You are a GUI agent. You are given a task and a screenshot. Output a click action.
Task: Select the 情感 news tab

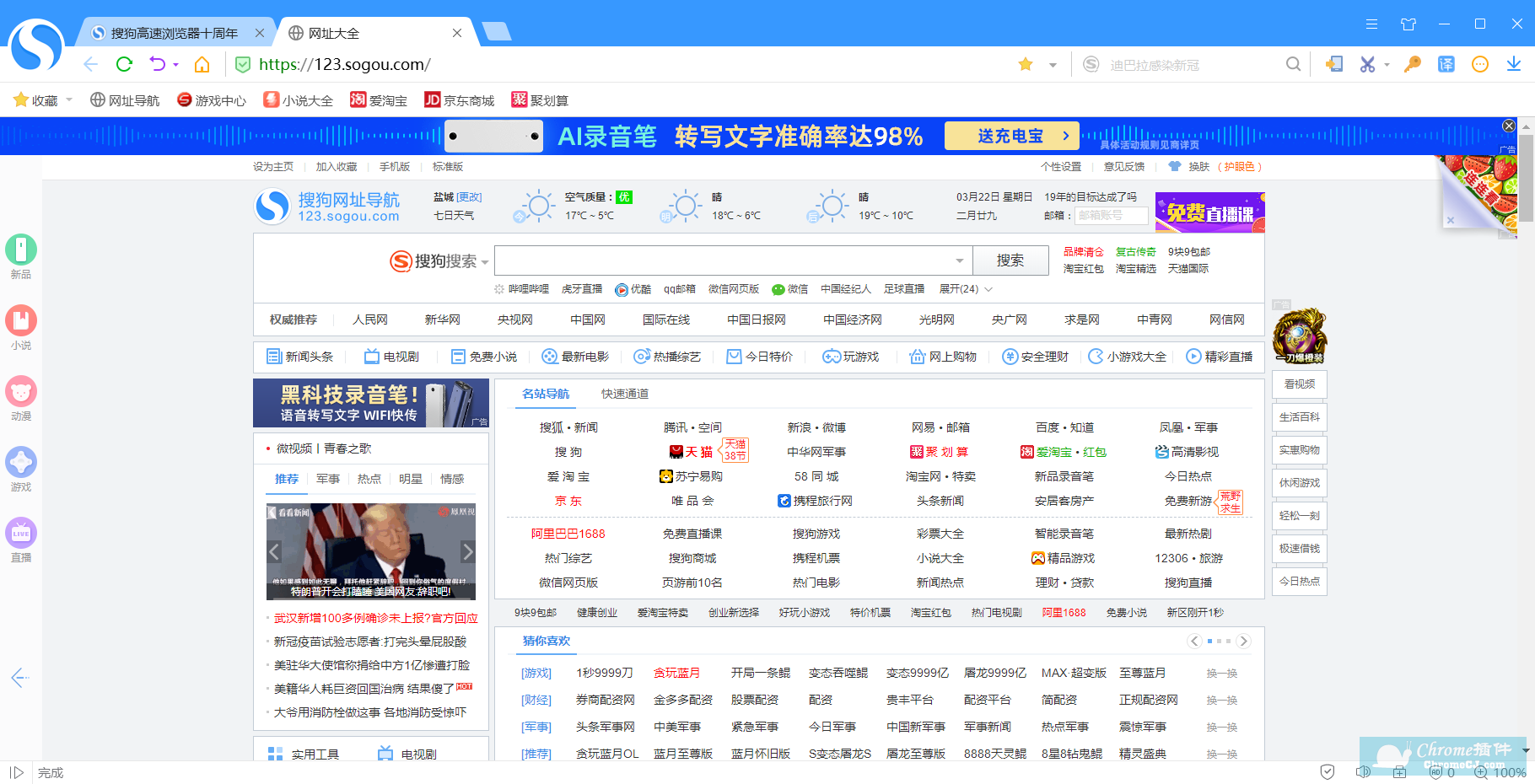point(452,479)
